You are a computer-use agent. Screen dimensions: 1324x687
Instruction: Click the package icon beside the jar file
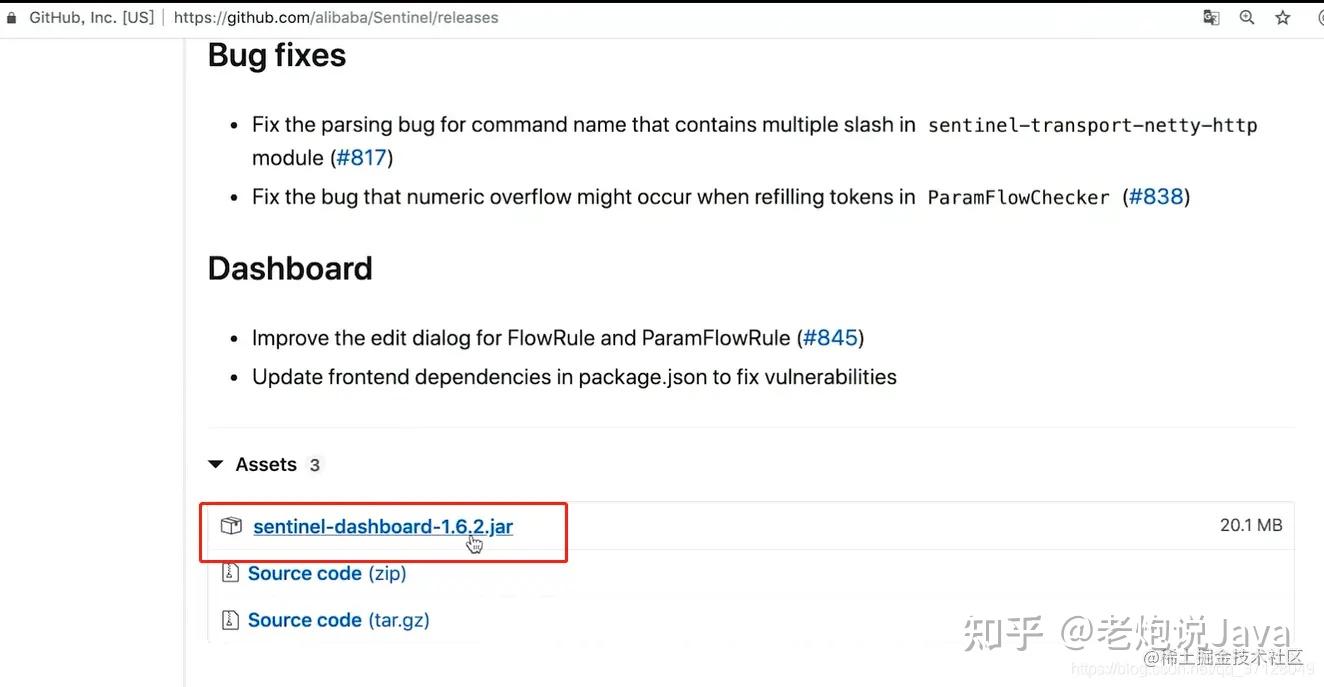coord(231,526)
